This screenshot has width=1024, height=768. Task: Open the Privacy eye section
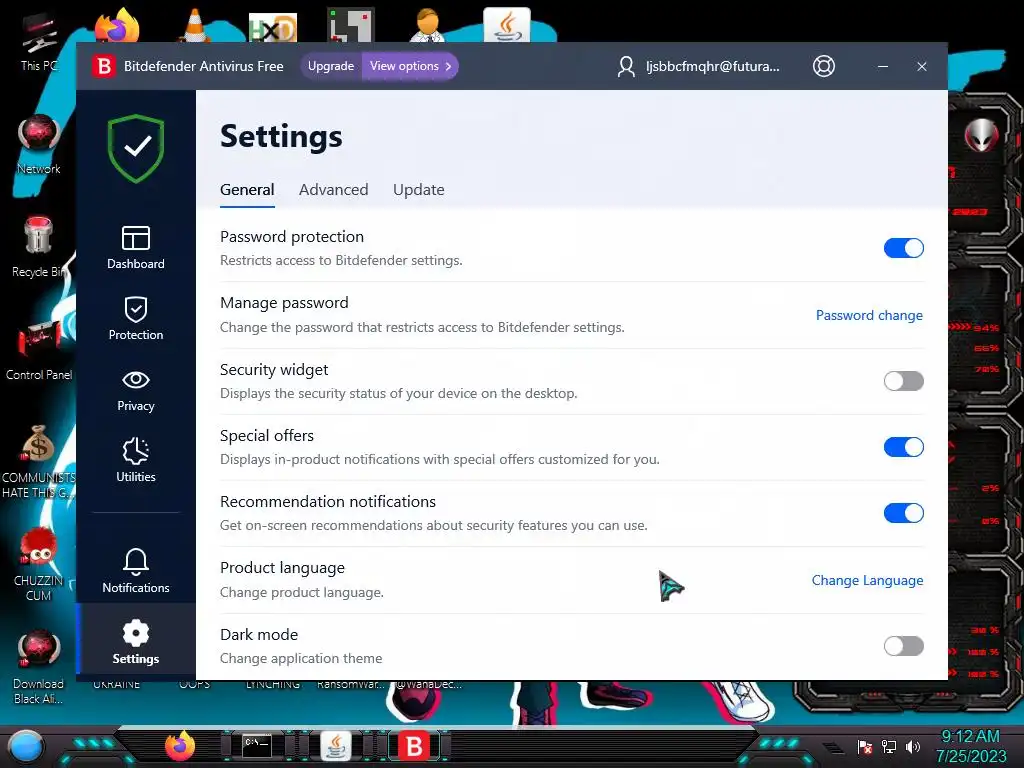pos(136,391)
